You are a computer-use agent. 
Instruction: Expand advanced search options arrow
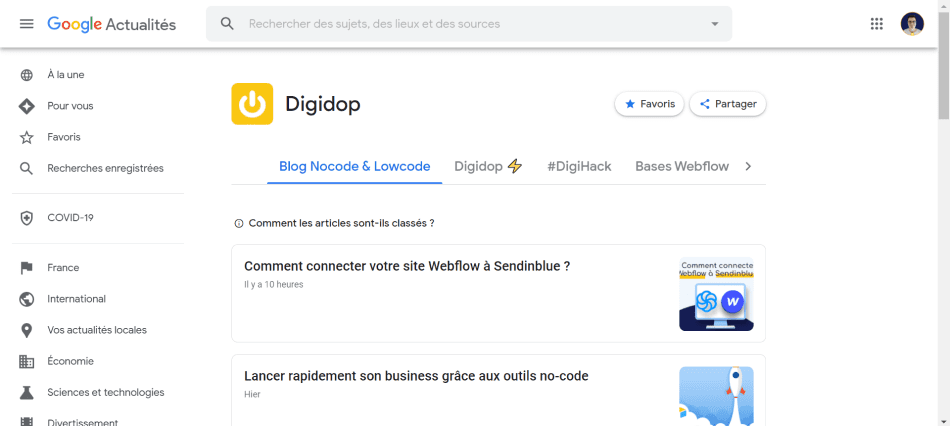coord(715,24)
